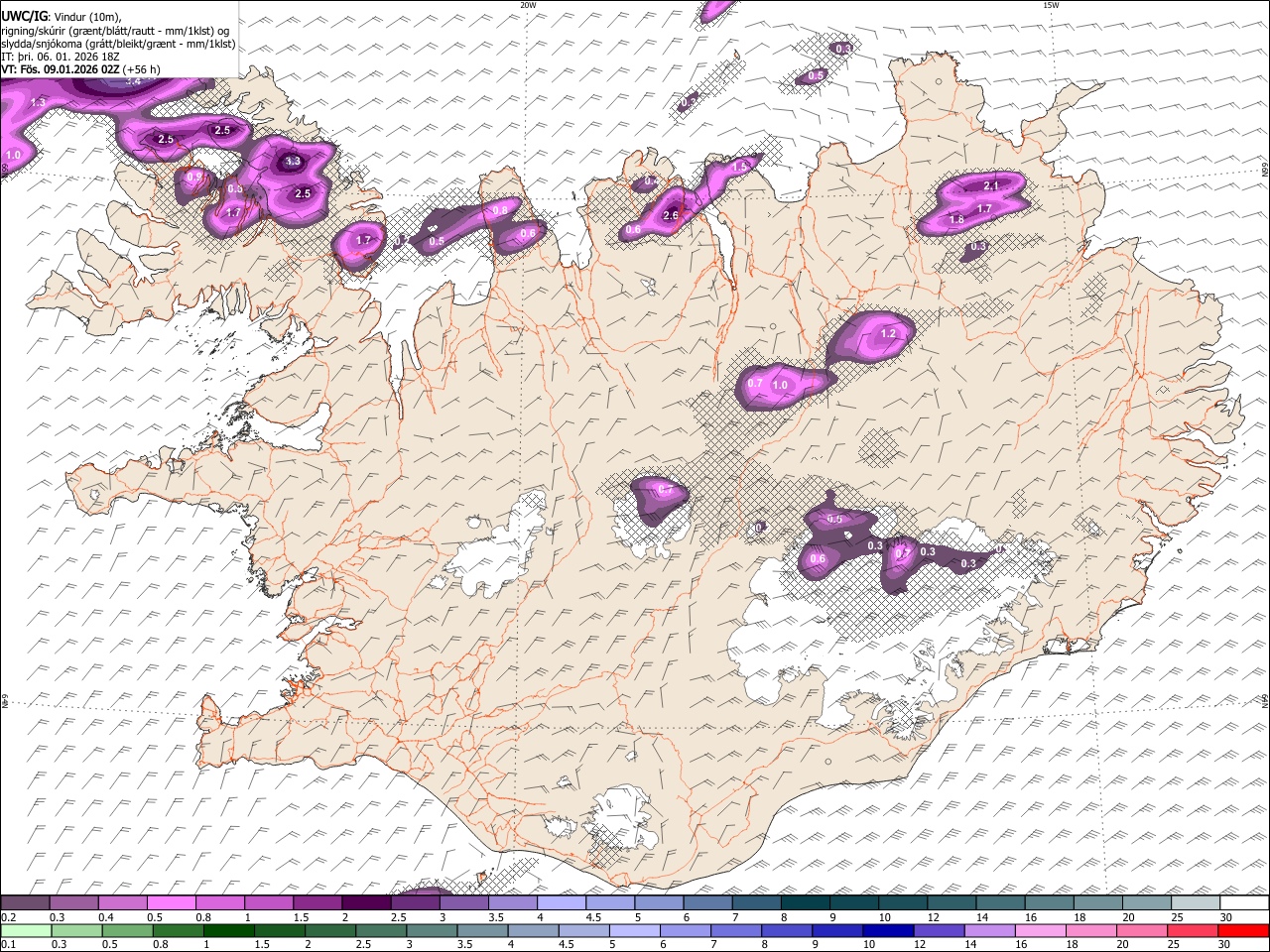Image resolution: width=1270 pixels, height=952 pixels.
Task: Click the 0.9 precipitation value label
Action: [x=194, y=177]
